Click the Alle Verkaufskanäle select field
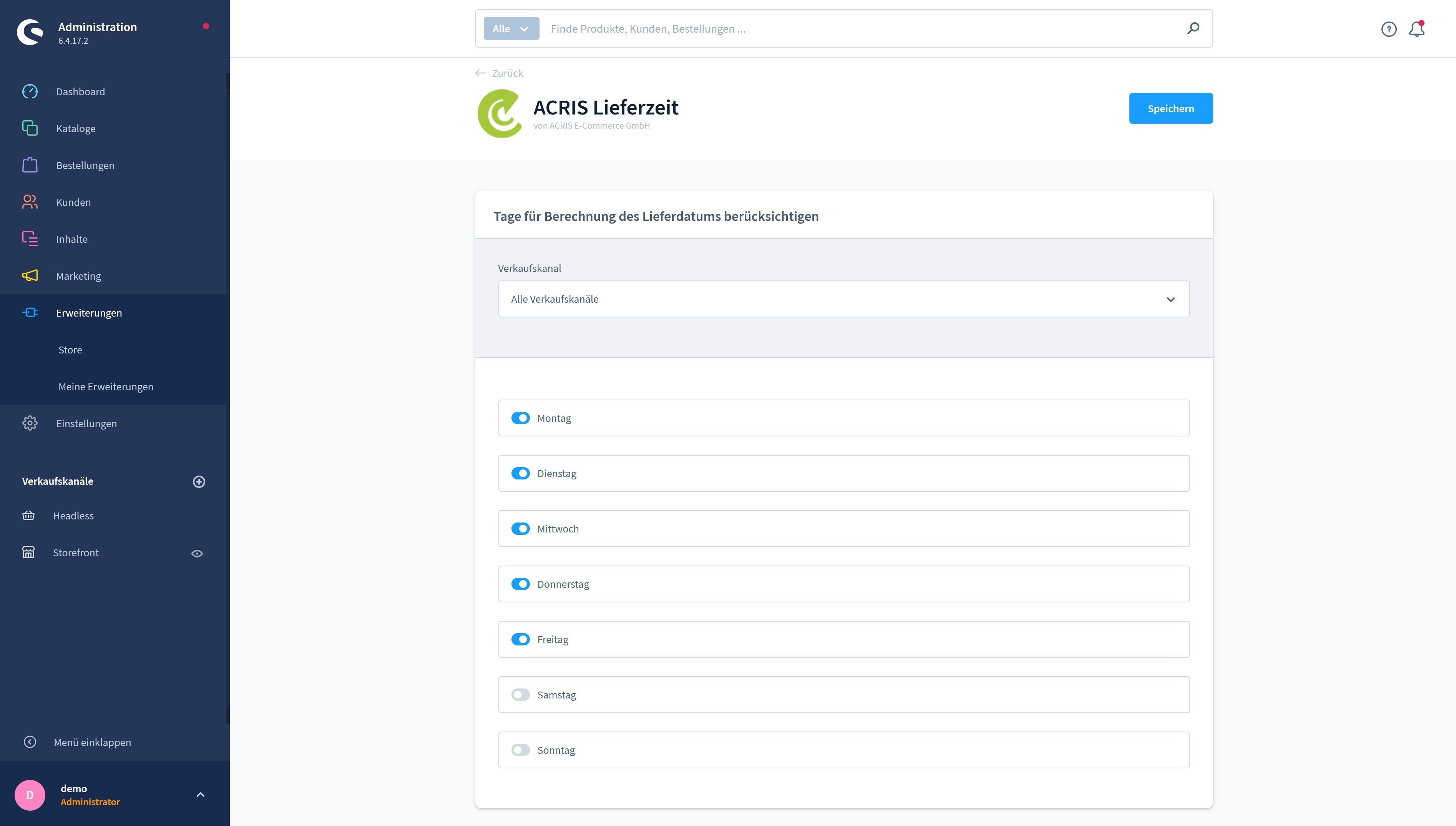This screenshot has width=1456, height=826. tap(844, 299)
